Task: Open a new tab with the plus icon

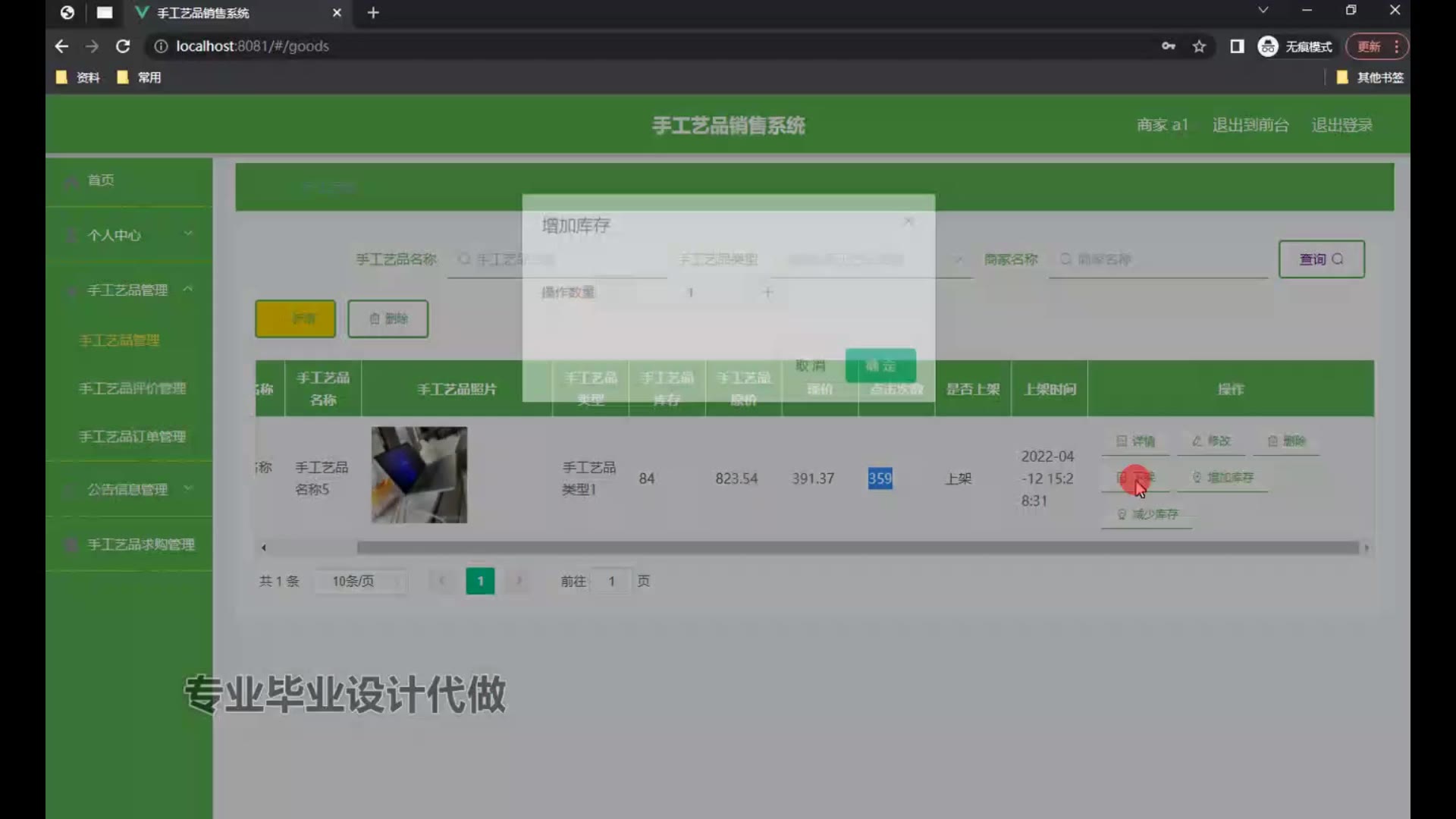Action: point(373,13)
